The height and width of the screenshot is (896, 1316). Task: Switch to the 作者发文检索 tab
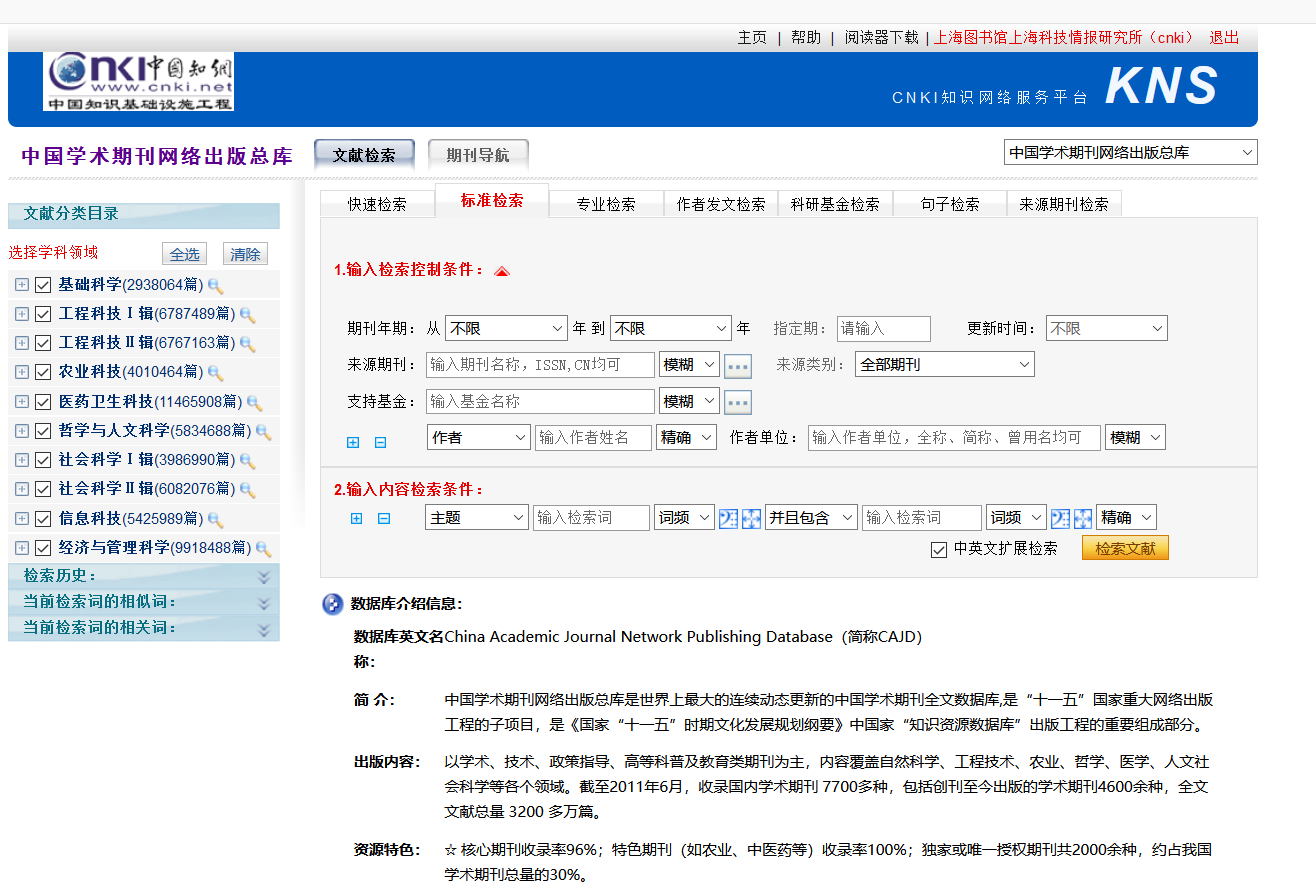(721, 204)
